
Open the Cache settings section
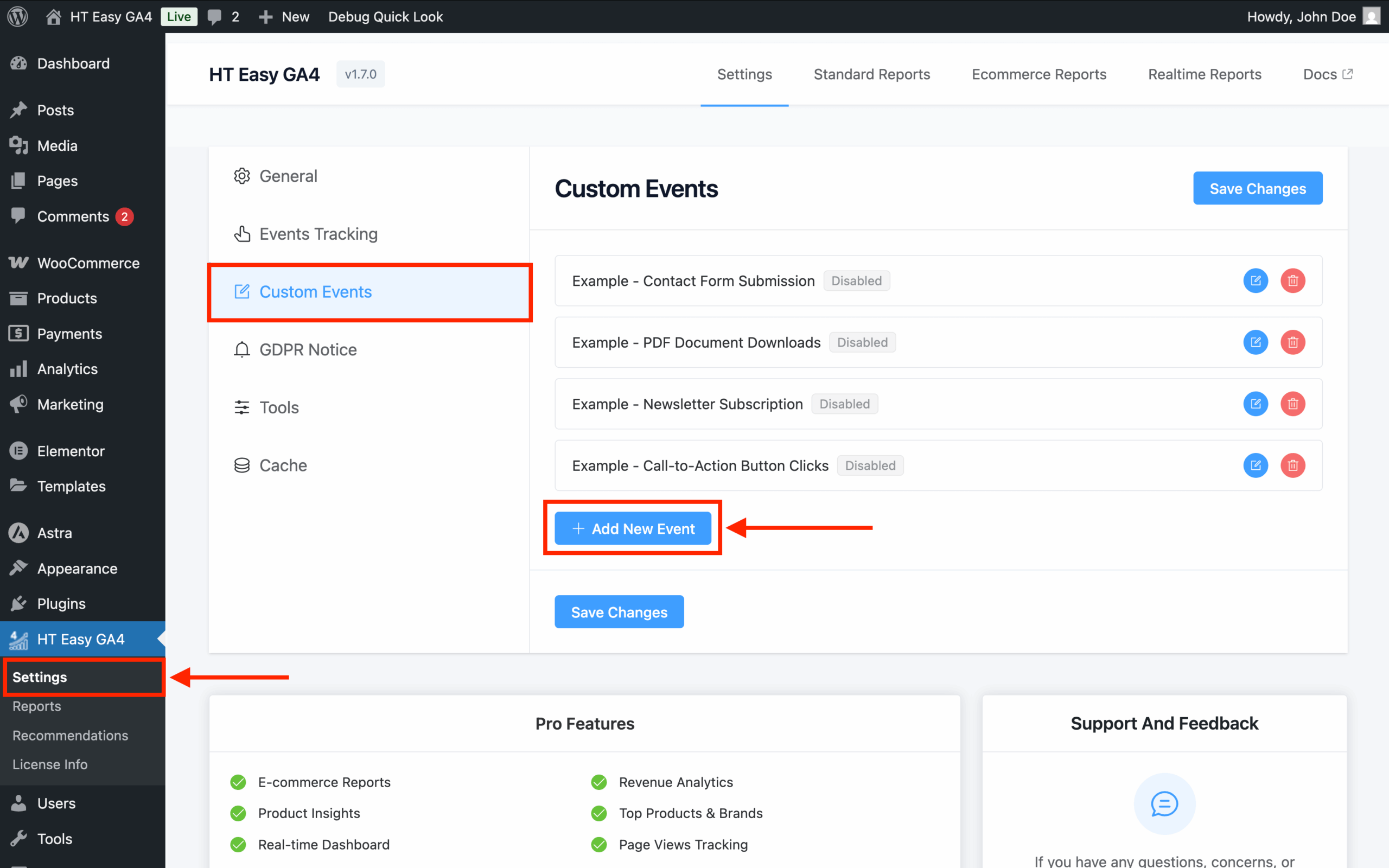pos(283,465)
